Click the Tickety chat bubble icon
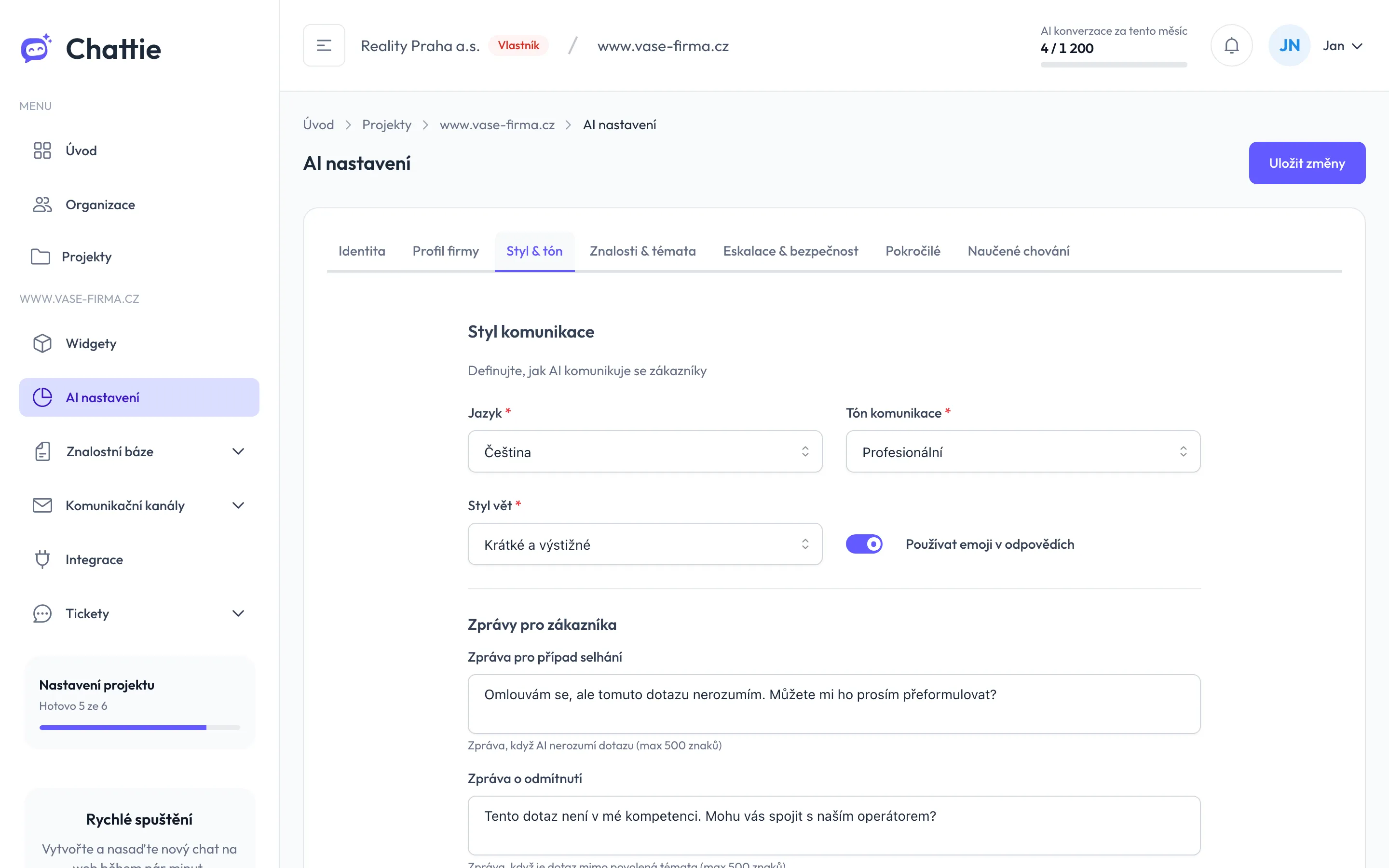Screen dimensions: 1389x868 click(x=42, y=613)
